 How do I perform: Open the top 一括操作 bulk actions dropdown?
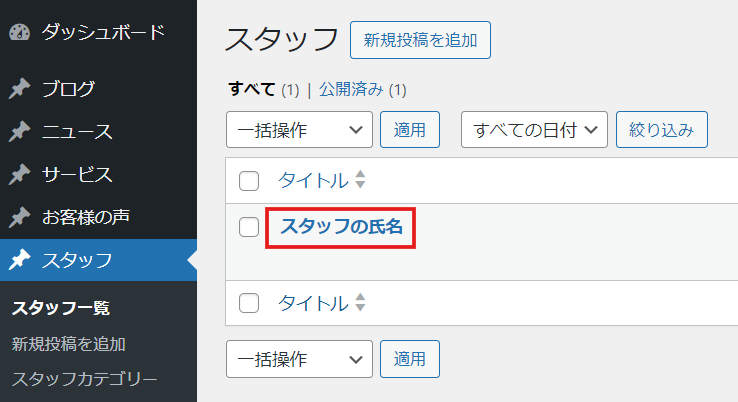pyautogui.click(x=299, y=129)
